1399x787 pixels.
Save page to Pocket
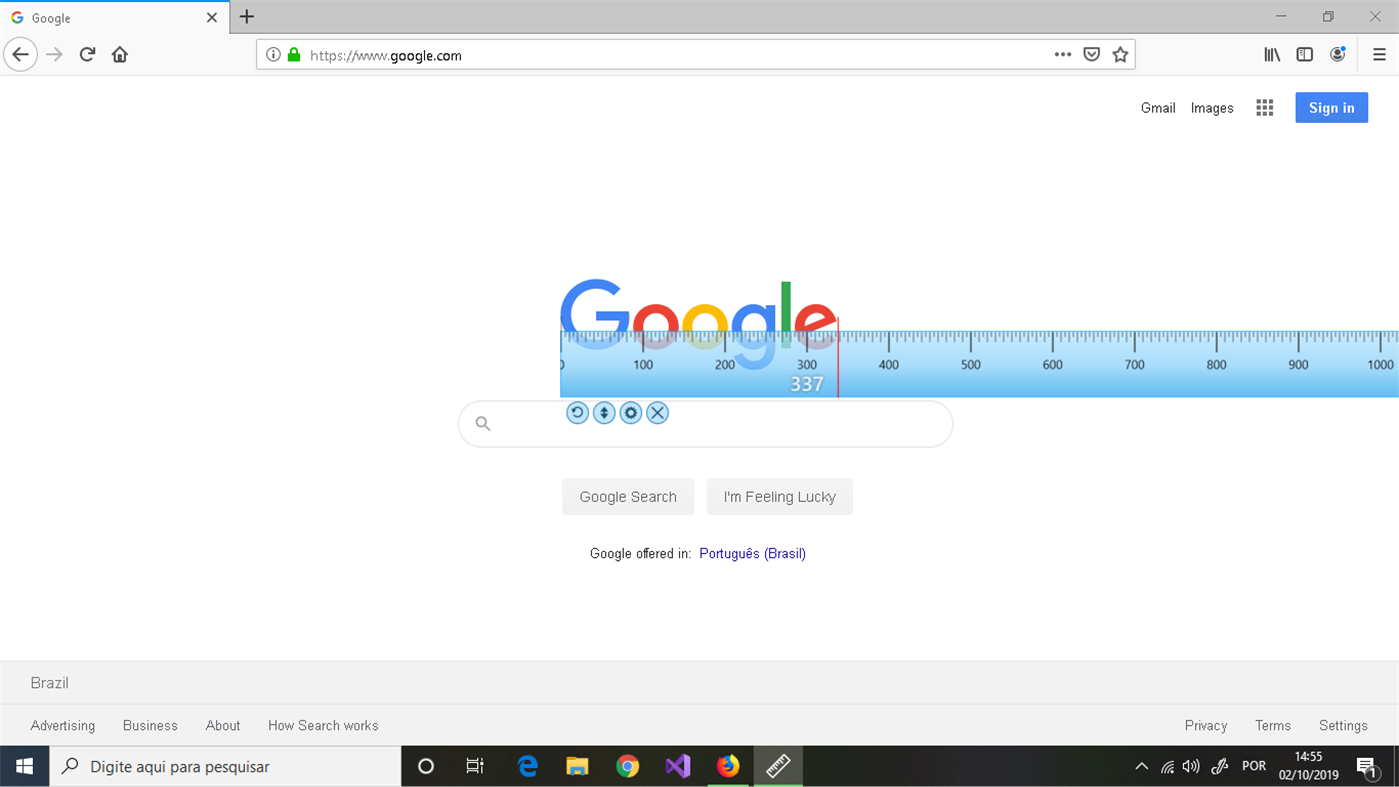1092,55
